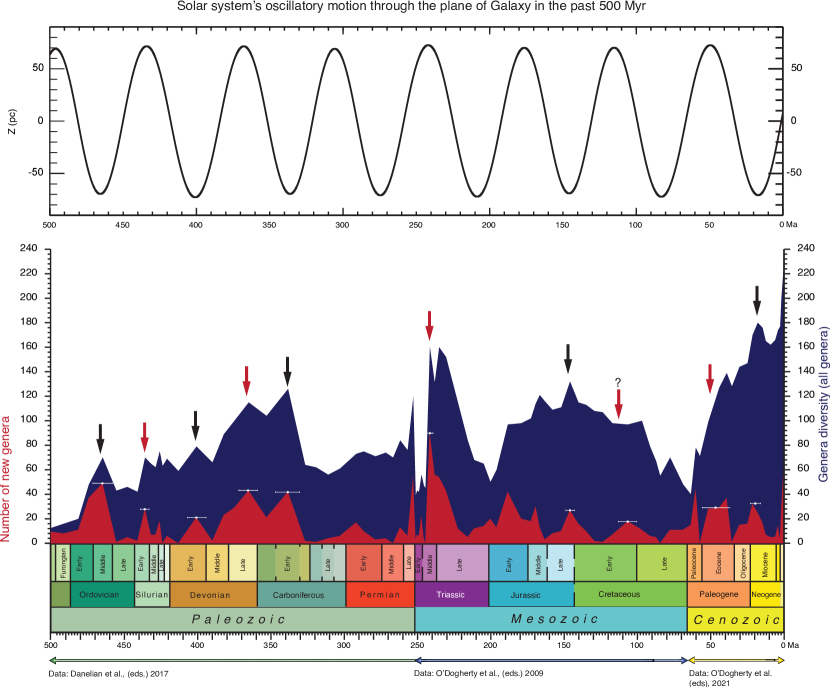Select the "0 Ma" label under the top plot
The image size is (830, 687).
[788, 224]
